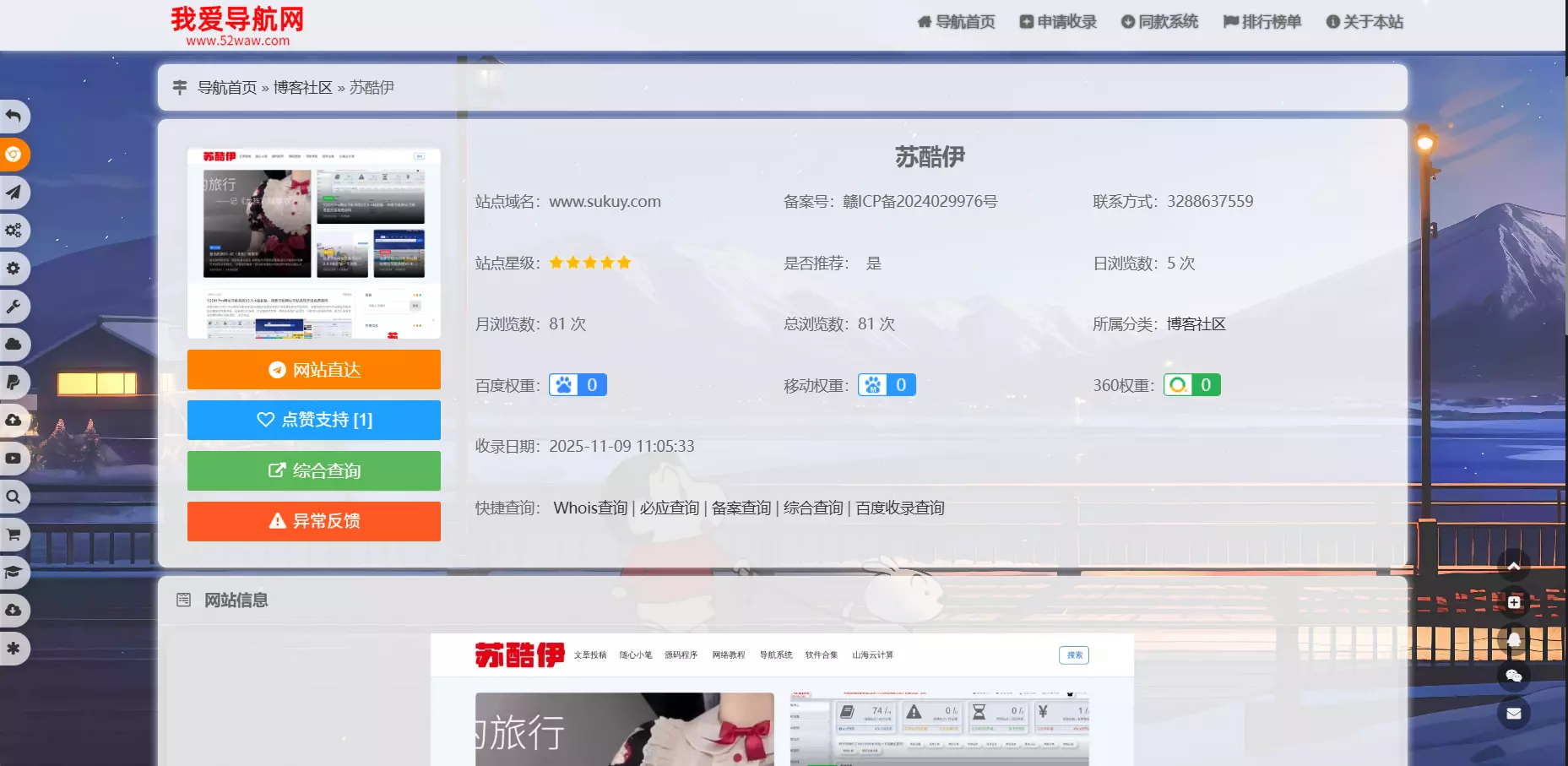Open the graduation cap icon in sidebar
Viewport: 1568px width, 766px height.
14,572
